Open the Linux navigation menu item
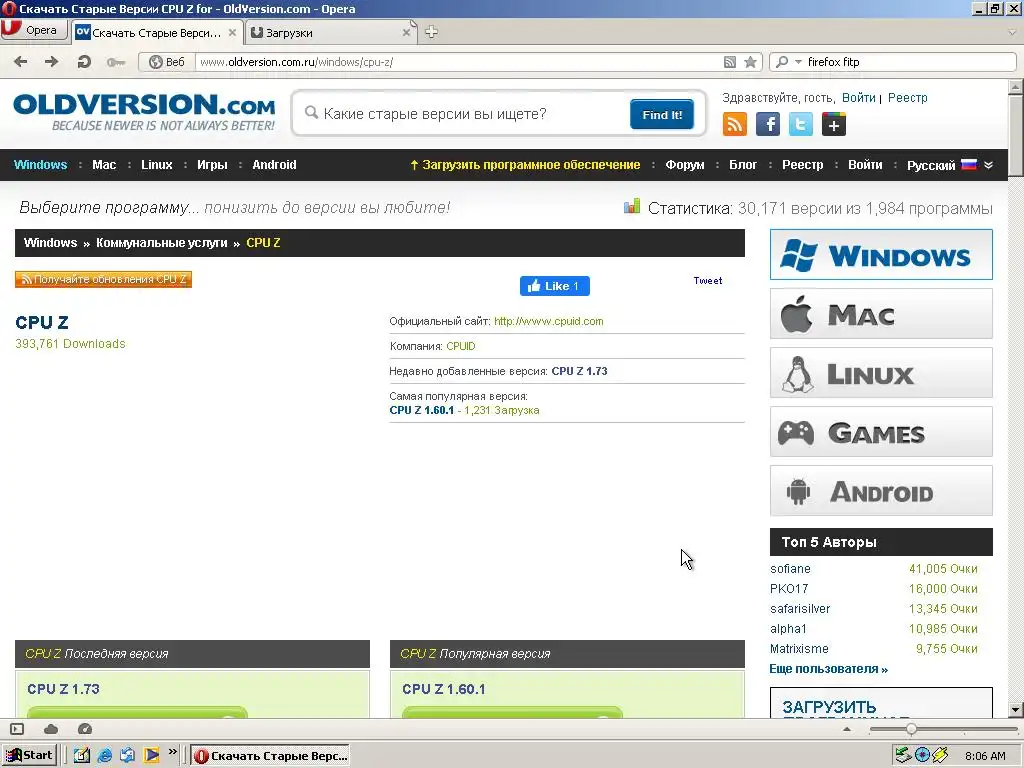Viewport: 1024px width, 768px height. (x=157, y=165)
